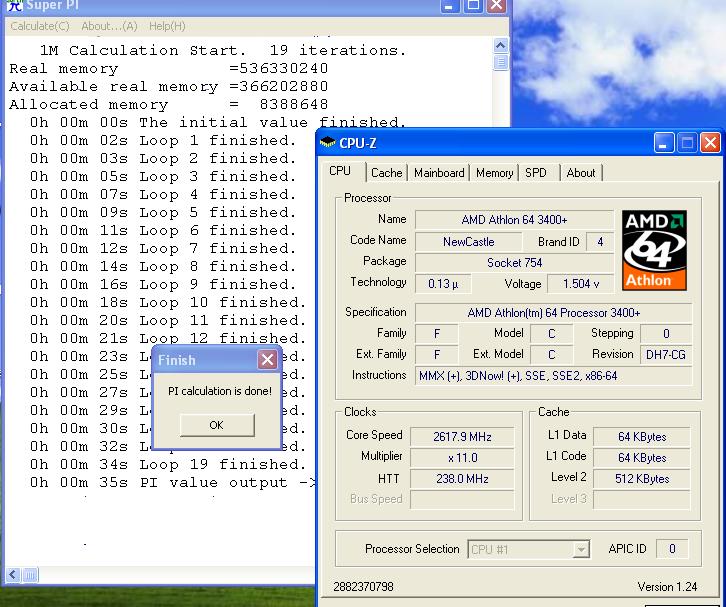Click the L1 Code value 64 KBytes

pyautogui.click(x=642, y=458)
